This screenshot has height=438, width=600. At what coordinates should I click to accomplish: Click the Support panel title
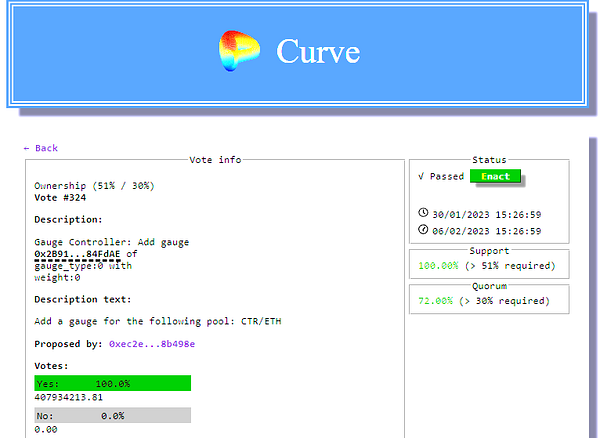[489, 251]
